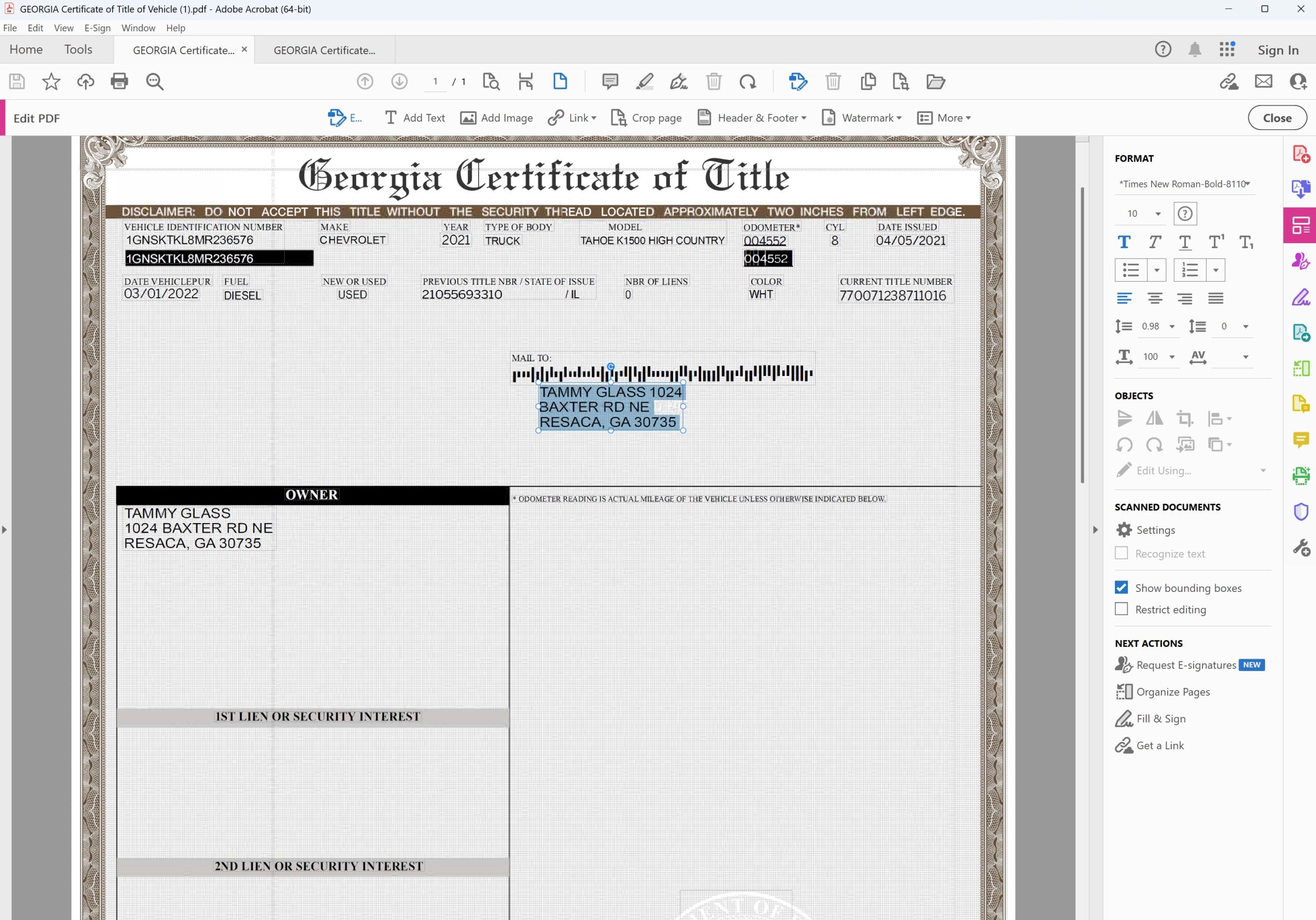Enable Restrict editing checkbox

tap(1121, 609)
